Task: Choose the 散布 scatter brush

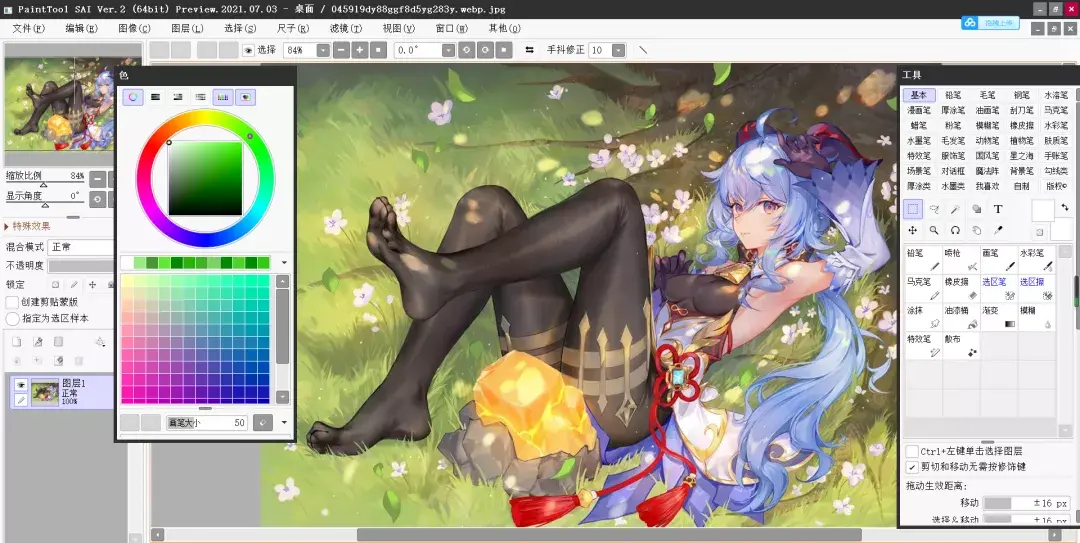Action: (x=961, y=347)
